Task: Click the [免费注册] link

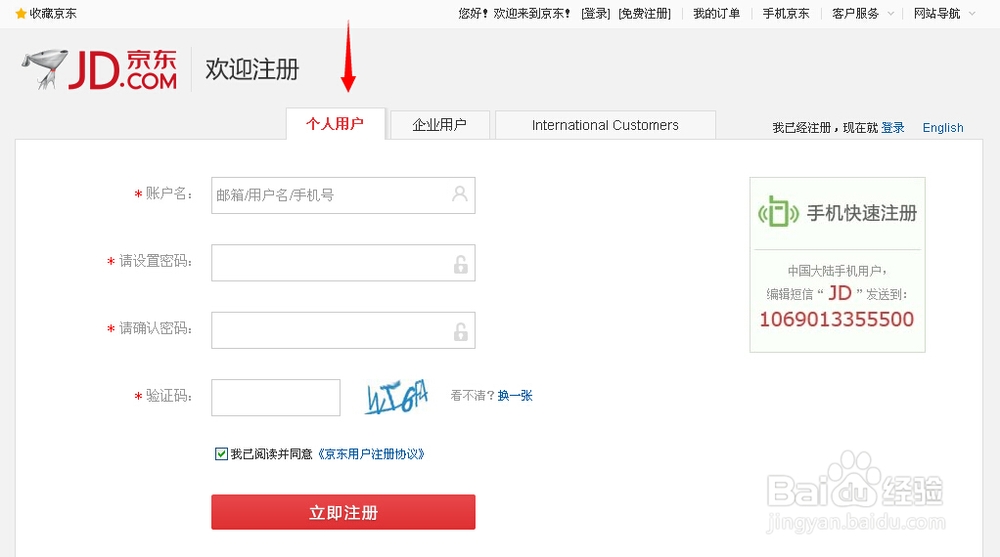Action: 644,13
